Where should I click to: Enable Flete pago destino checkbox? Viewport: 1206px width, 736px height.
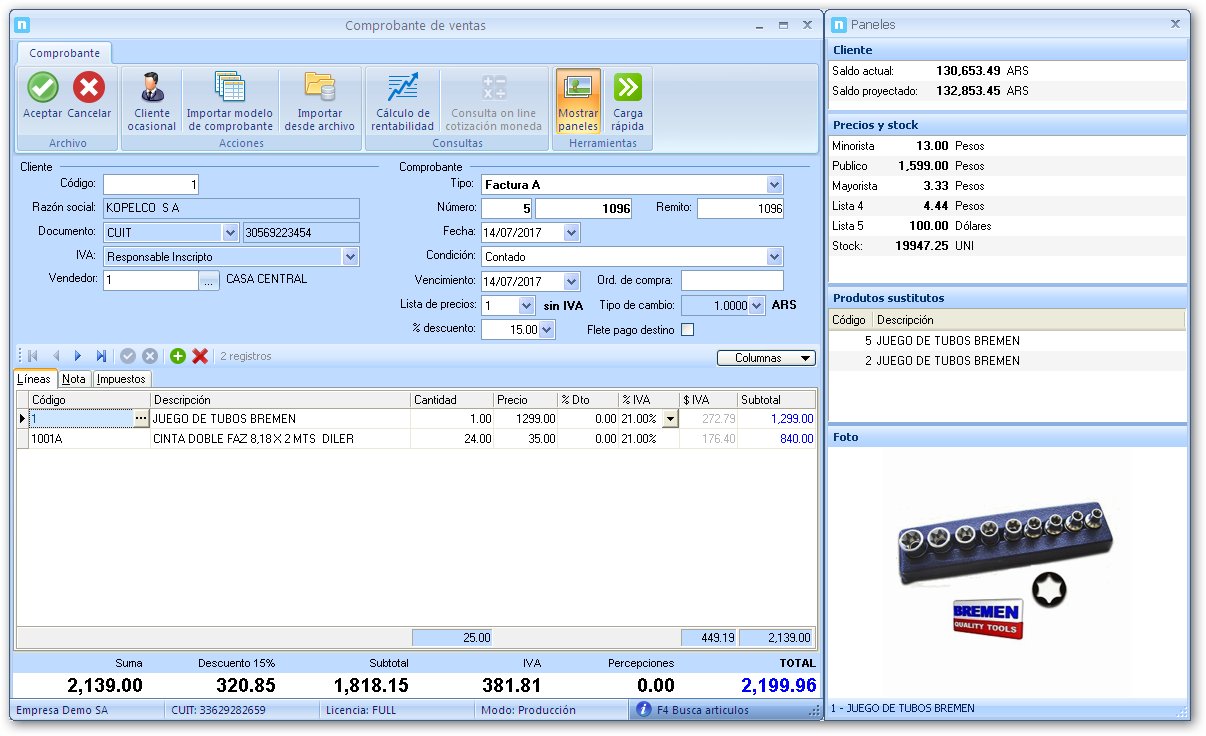point(687,330)
